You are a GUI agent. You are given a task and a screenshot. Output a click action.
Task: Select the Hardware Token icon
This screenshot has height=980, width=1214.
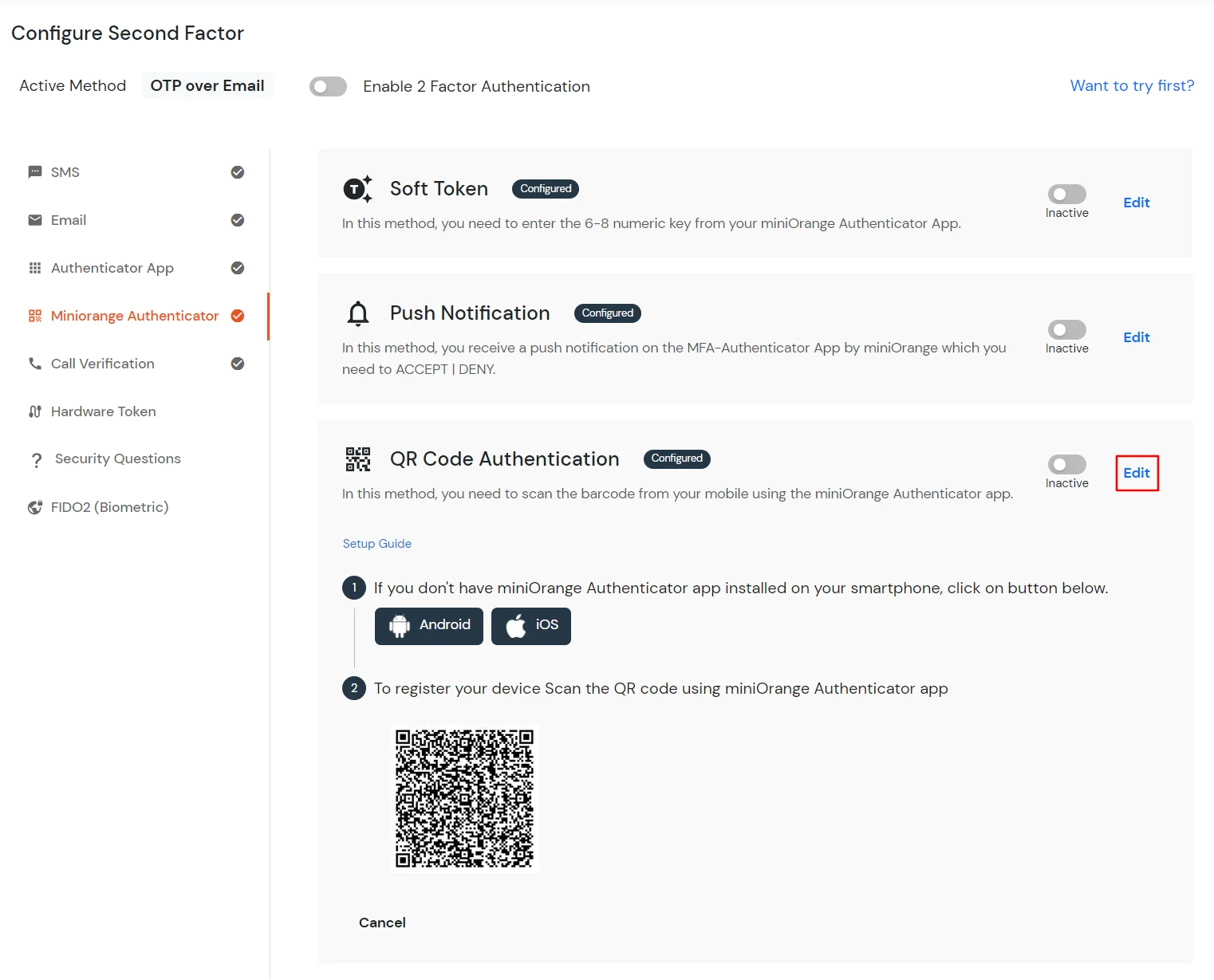pyautogui.click(x=34, y=411)
